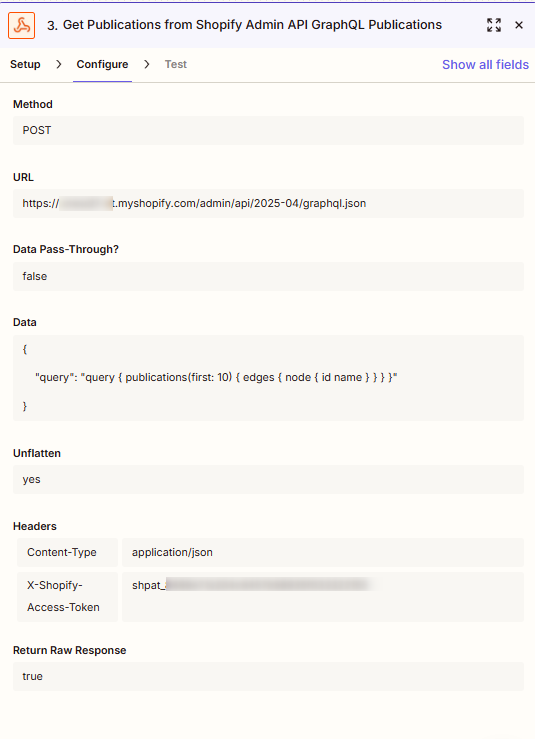
Task: Click the orange Webhooks app icon
Action: [22, 25]
